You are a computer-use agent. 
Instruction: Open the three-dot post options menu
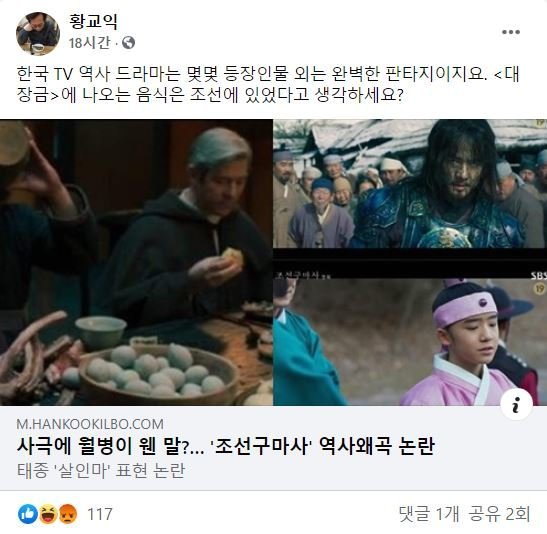click(x=511, y=32)
